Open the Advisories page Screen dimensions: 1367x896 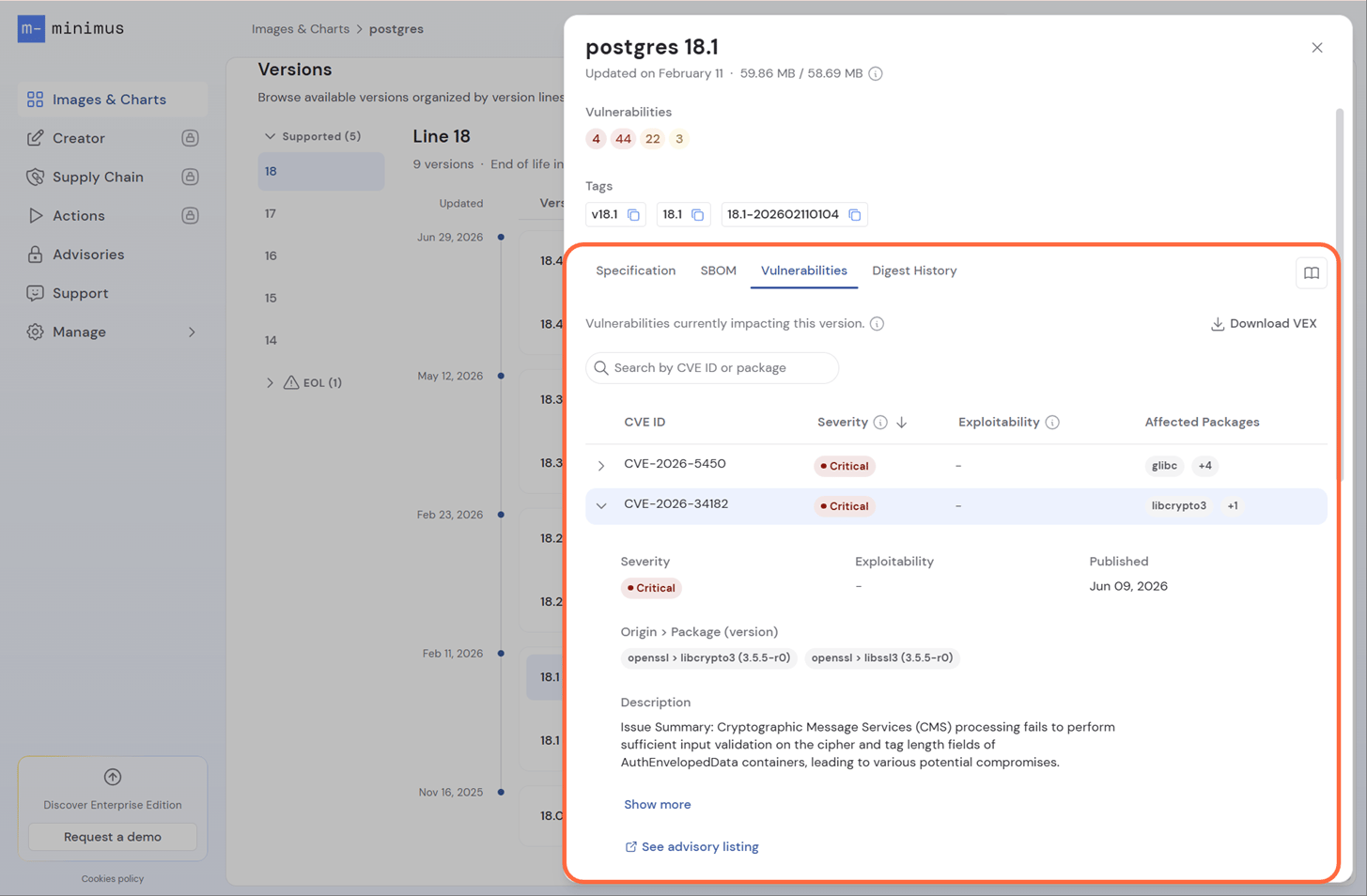[88, 255]
